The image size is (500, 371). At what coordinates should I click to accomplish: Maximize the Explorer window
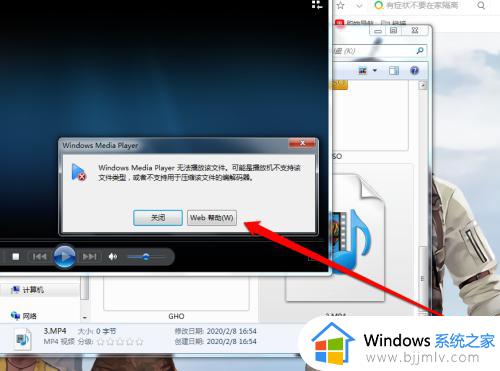pyautogui.click(x=394, y=31)
